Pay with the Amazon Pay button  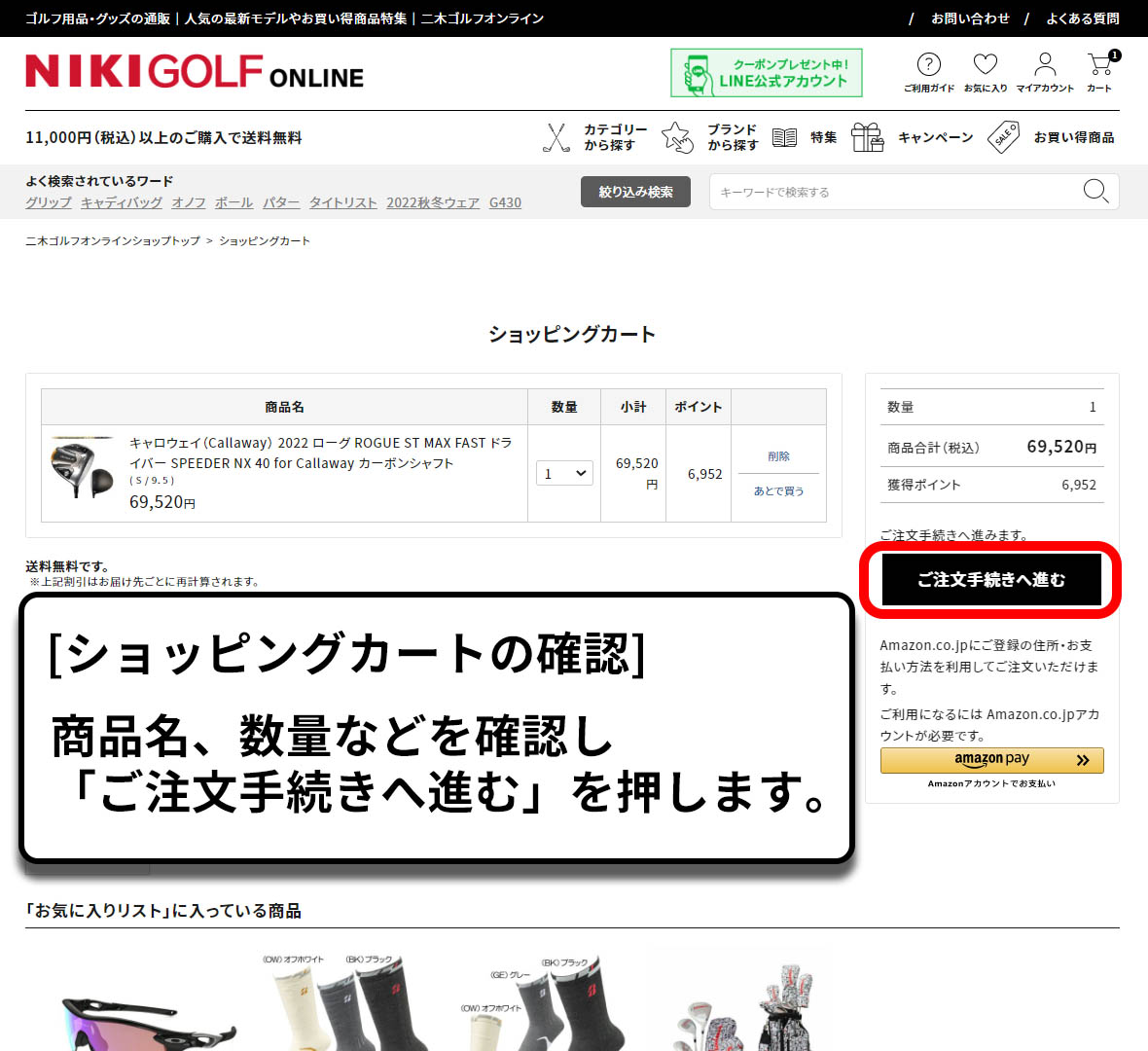click(x=990, y=760)
